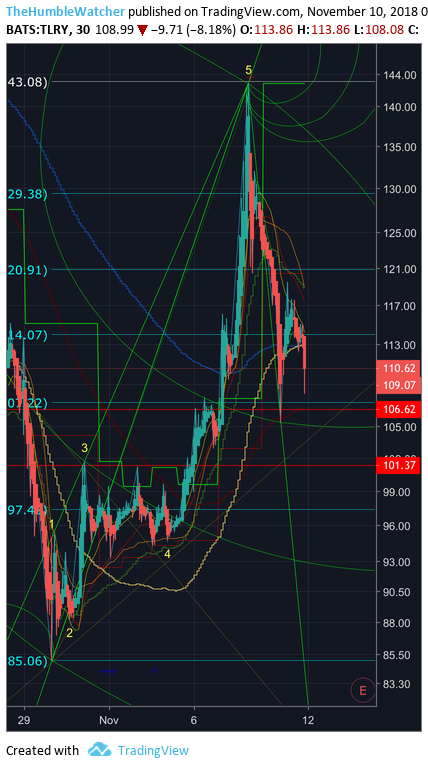
Task: Click the 'Nov' date axis label
Action: [110, 720]
